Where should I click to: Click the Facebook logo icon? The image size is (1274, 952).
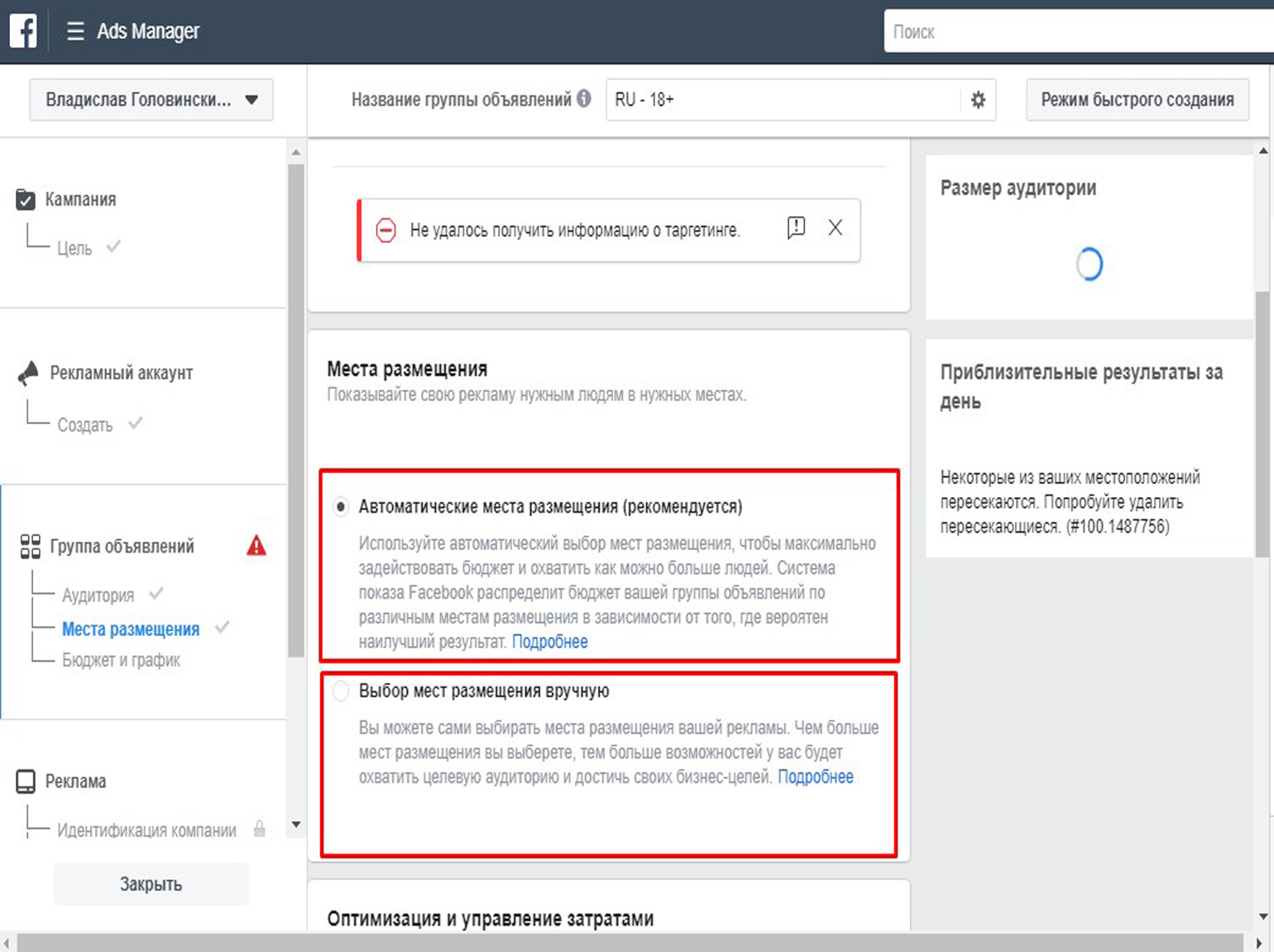pos(23,31)
